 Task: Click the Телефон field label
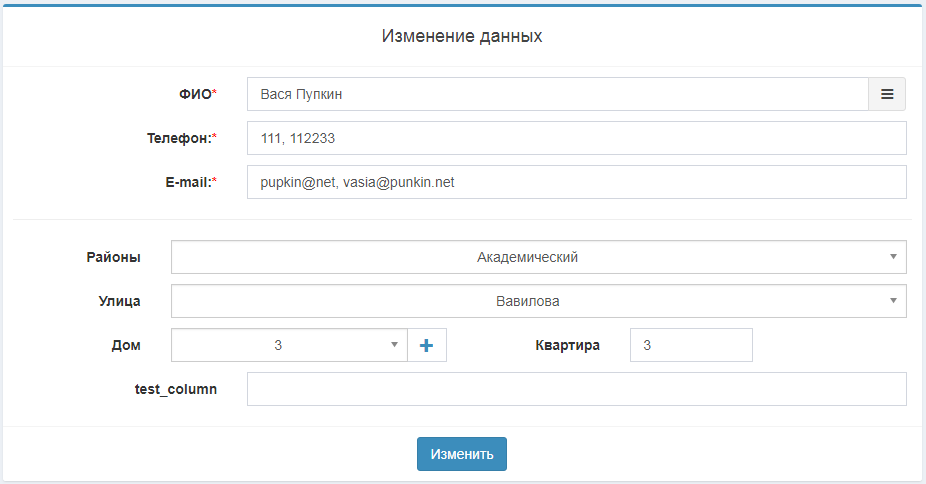click(x=182, y=139)
